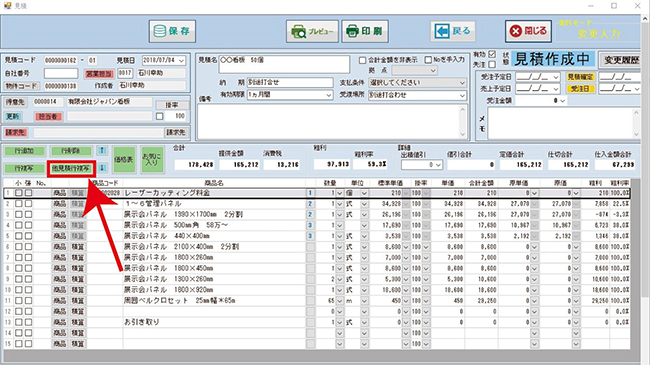The height and width of the screenshot is (365, 650).
Task: Click the 物件コード button
Action: coord(22,86)
